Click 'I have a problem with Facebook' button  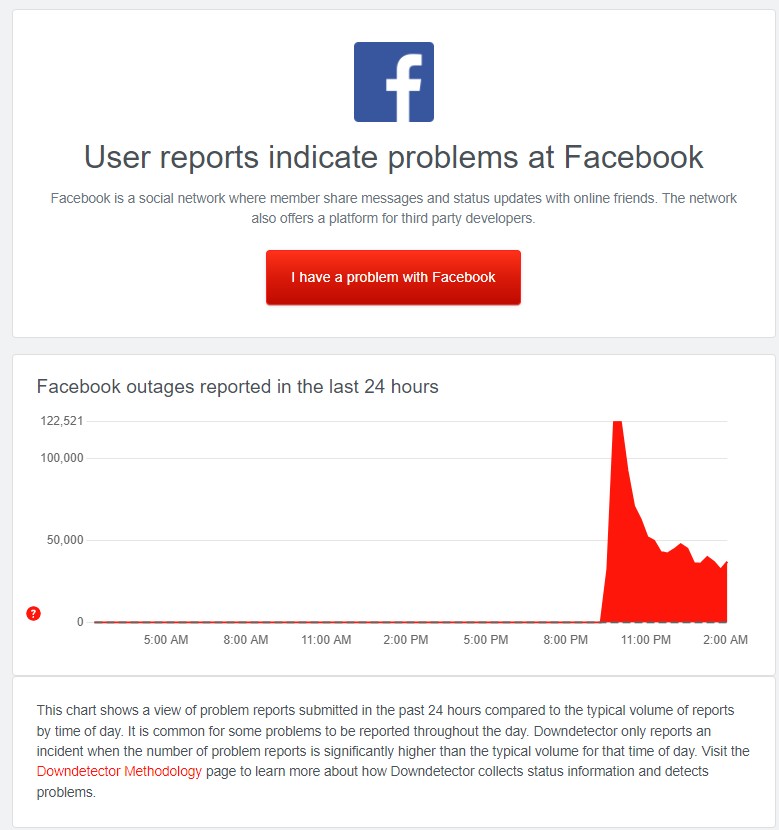point(393,277)
